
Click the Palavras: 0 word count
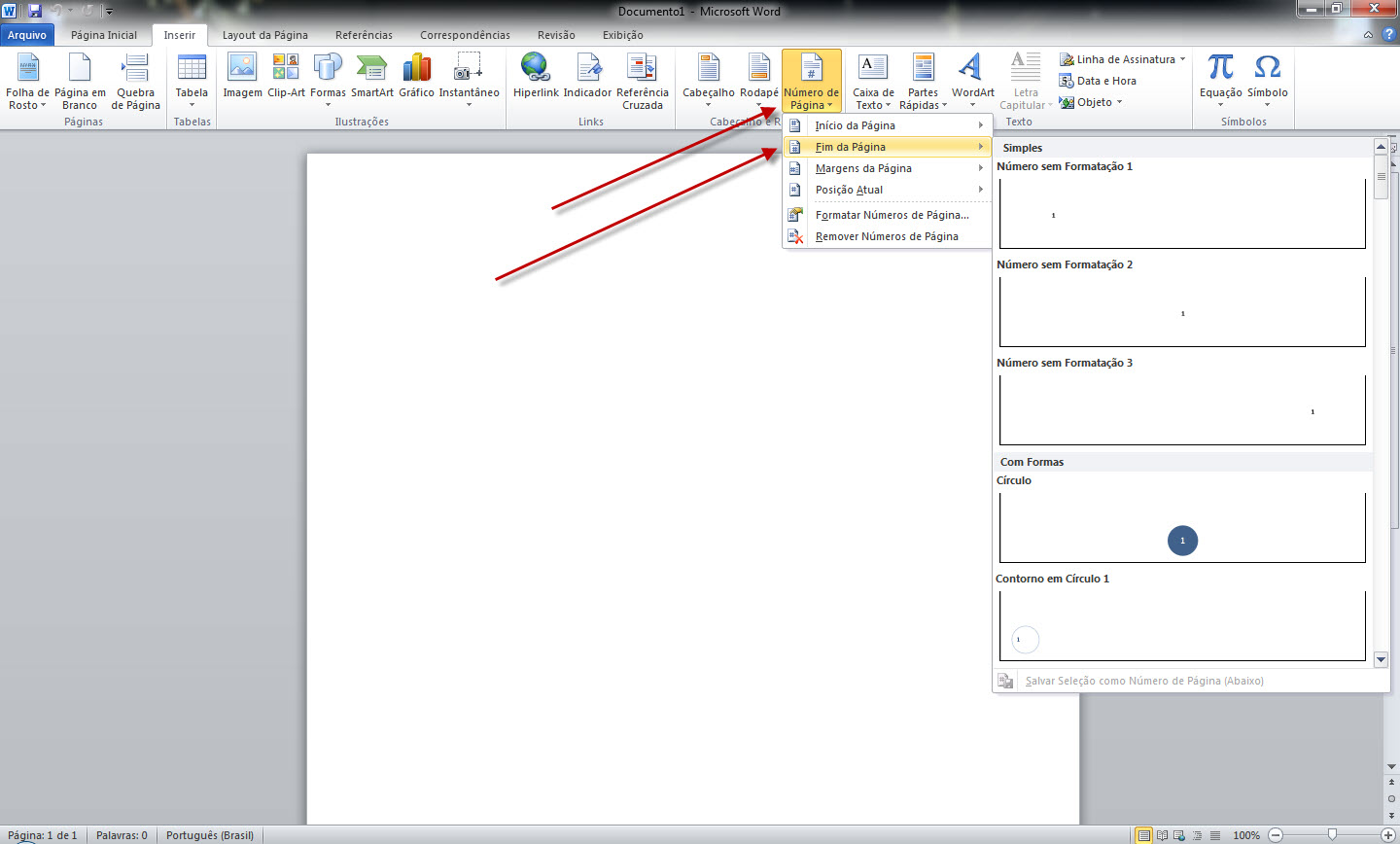[122, 835]
